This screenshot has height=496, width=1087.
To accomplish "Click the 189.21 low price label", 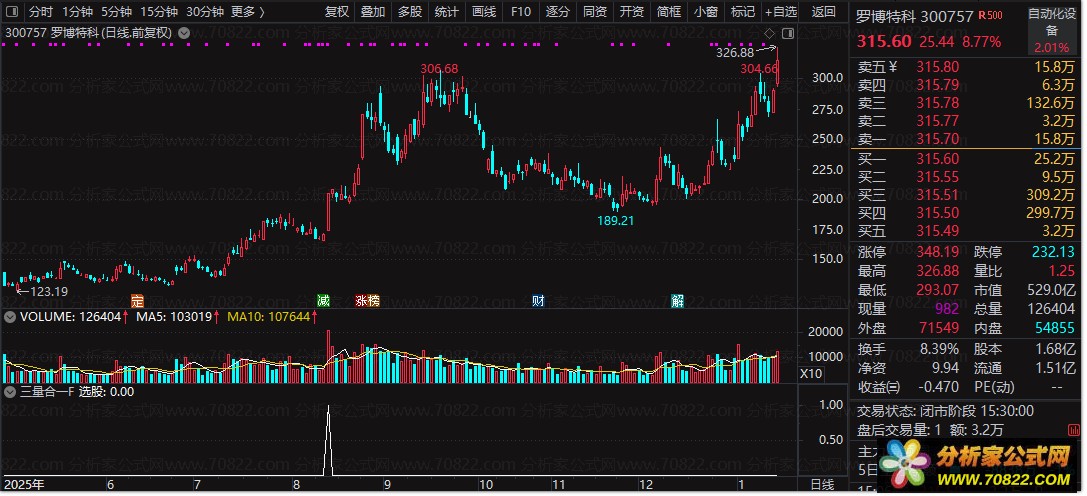I will pos(615,221).
